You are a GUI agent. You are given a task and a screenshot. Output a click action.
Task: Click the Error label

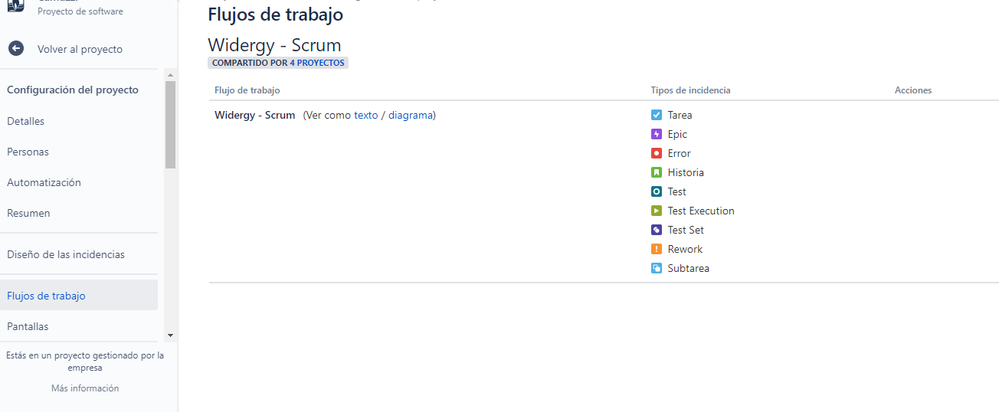[x=679, y=153]
